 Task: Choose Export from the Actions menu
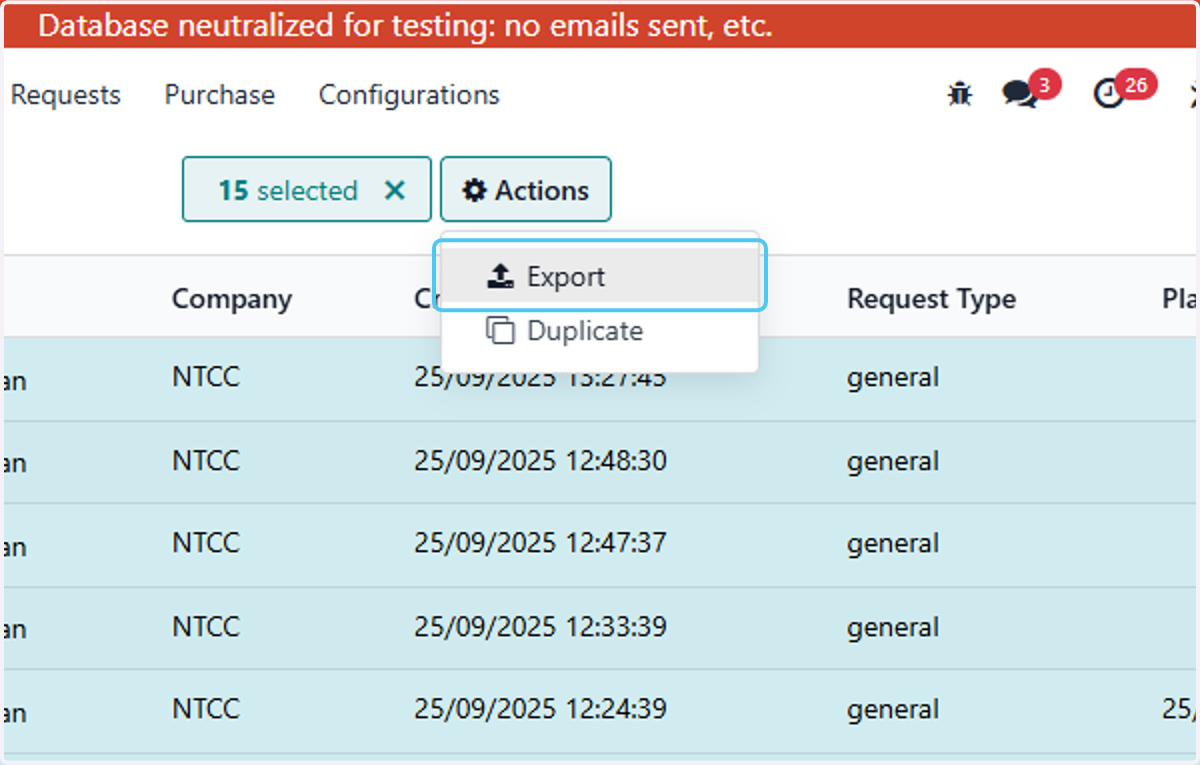click(x=600, y=276)
